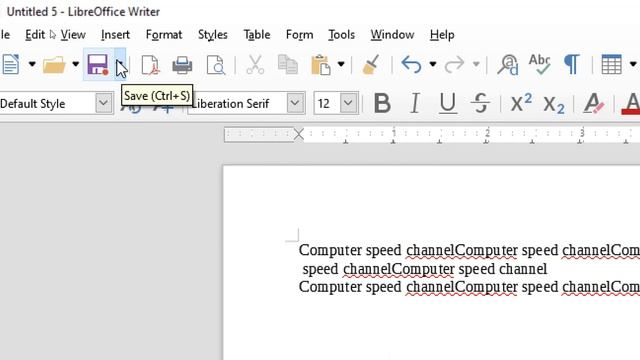
Task: Open the Window menu
Action: tap(392, 35)
